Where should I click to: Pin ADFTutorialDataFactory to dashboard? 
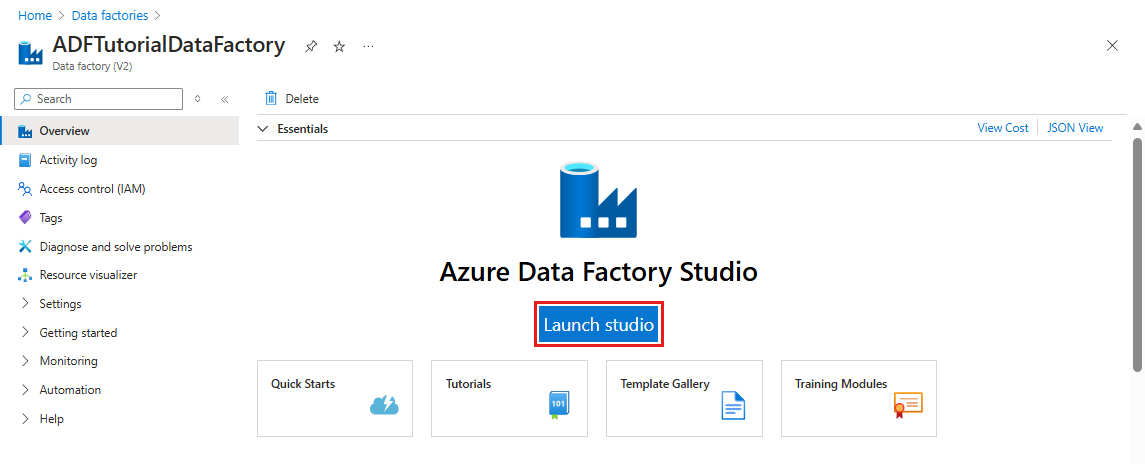click(x=311, y=47)
